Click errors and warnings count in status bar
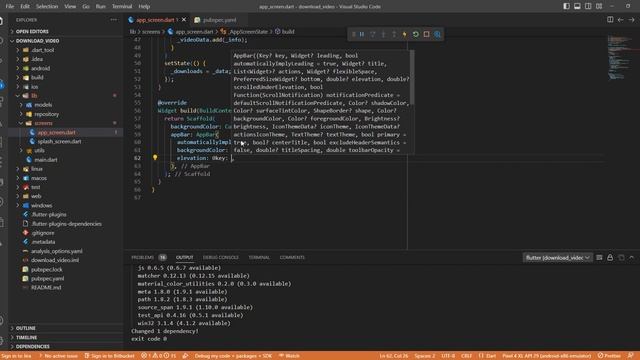This screenshot has height=360, width=640. [159, 356]
